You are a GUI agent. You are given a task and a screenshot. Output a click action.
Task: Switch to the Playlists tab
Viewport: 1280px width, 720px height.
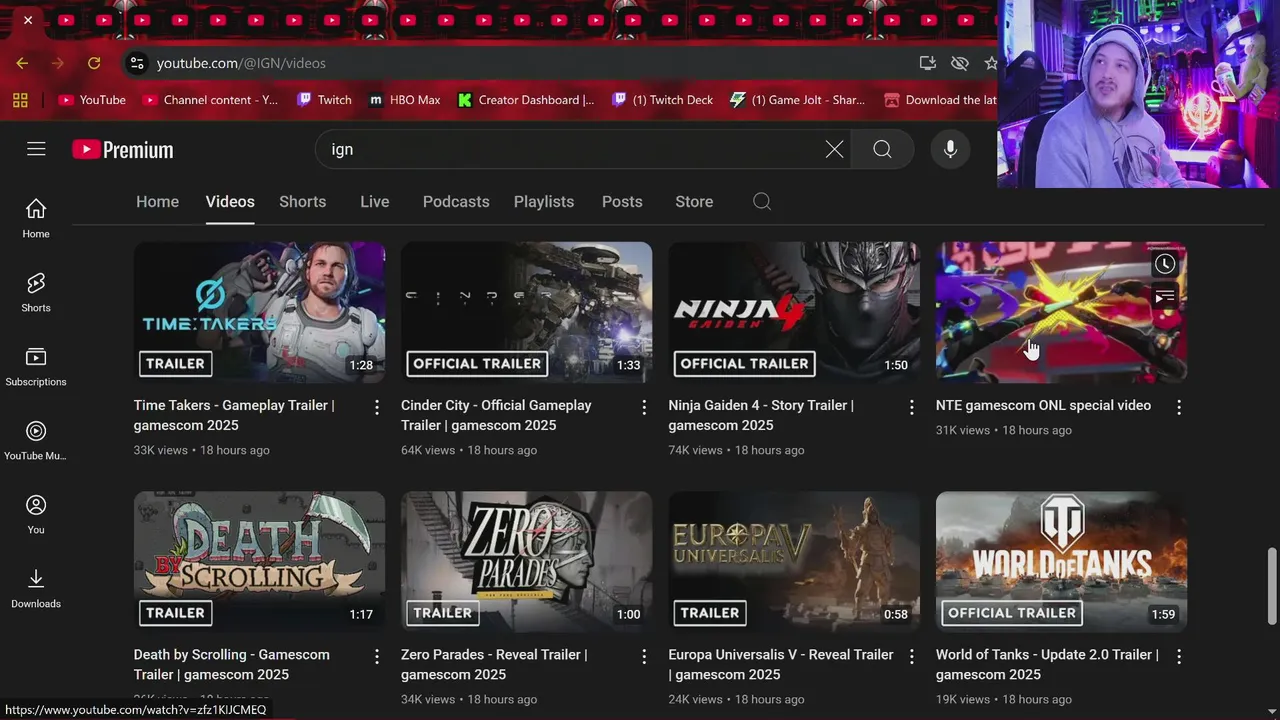[x=544, y=201]
